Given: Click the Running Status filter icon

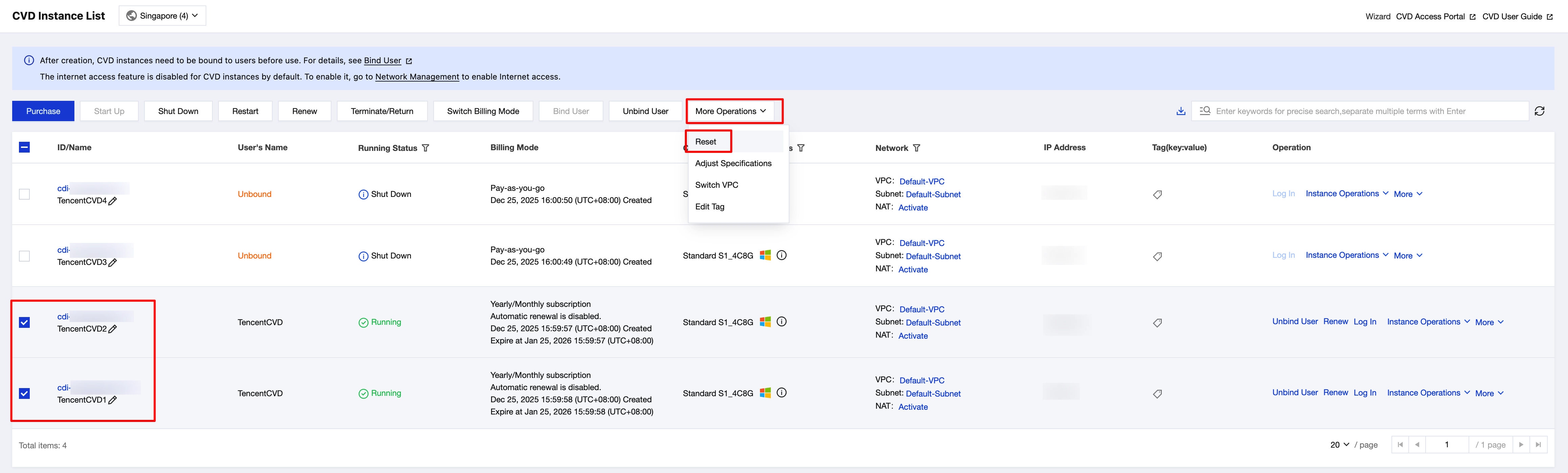Looking at the screenshot, I should click(x=425, y=148).
